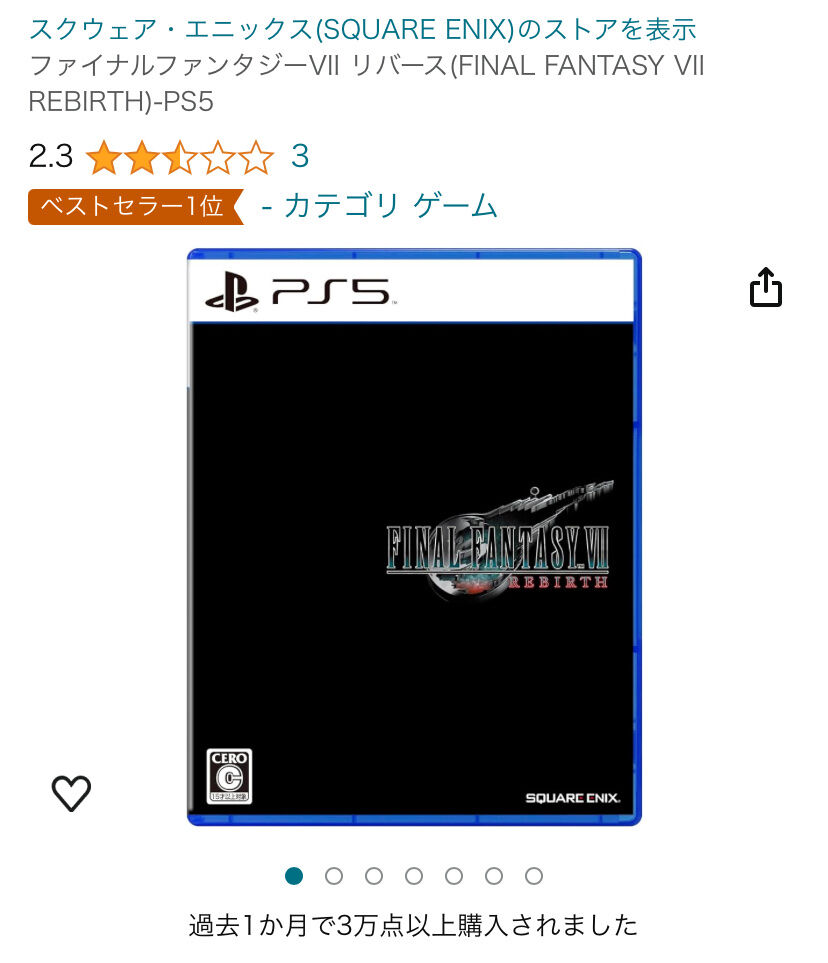
Task: Select the first image carousel dot
Action: coord(294,876)
